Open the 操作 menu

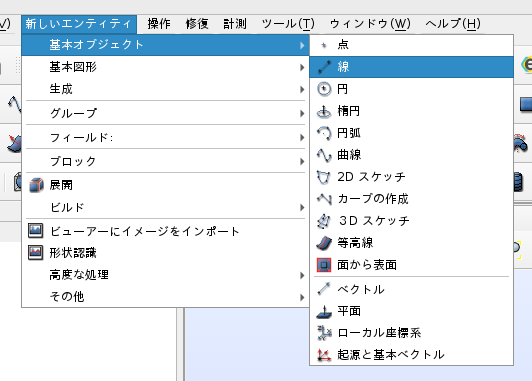point(159,24)
